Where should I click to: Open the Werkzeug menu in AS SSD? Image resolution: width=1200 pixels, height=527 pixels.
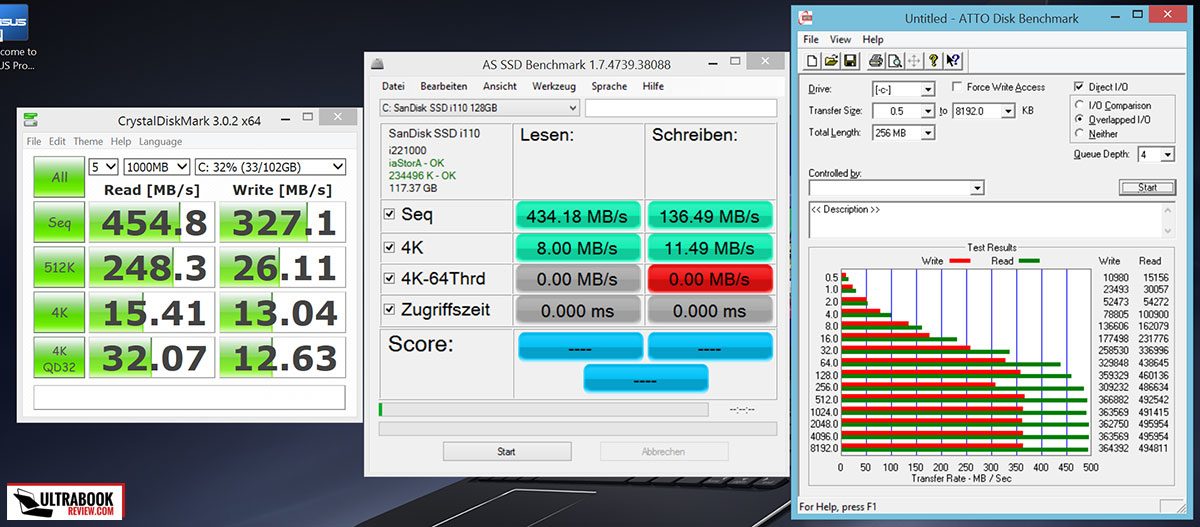[x=554, y=86]
